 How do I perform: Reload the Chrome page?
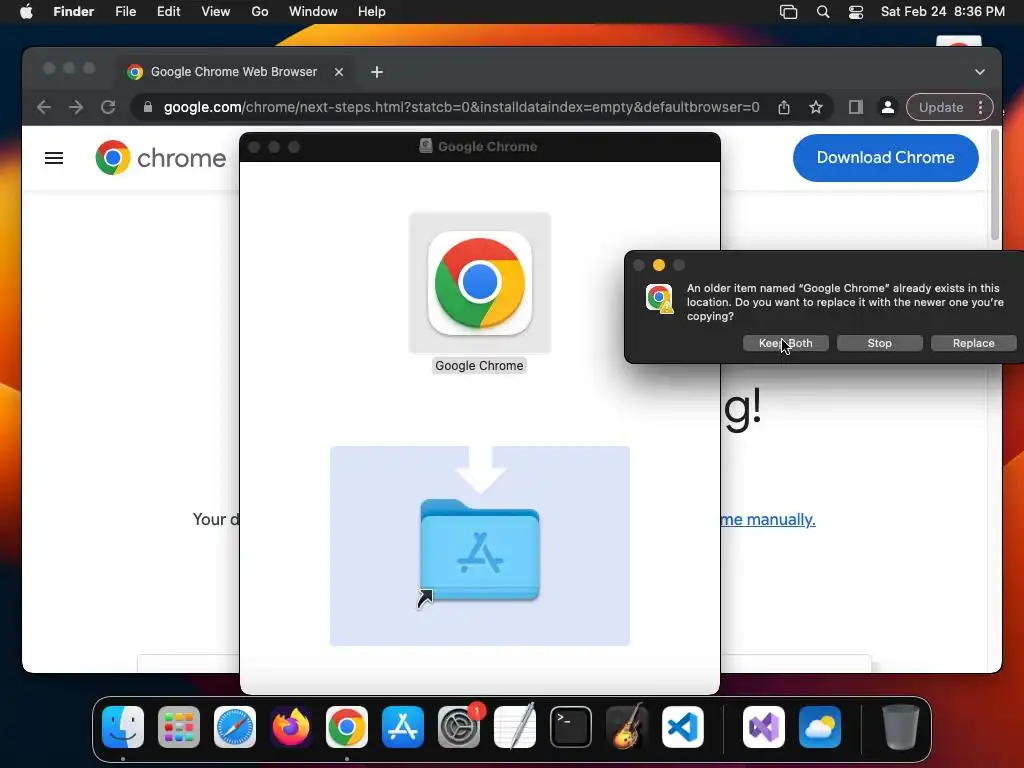click(108, 107)
